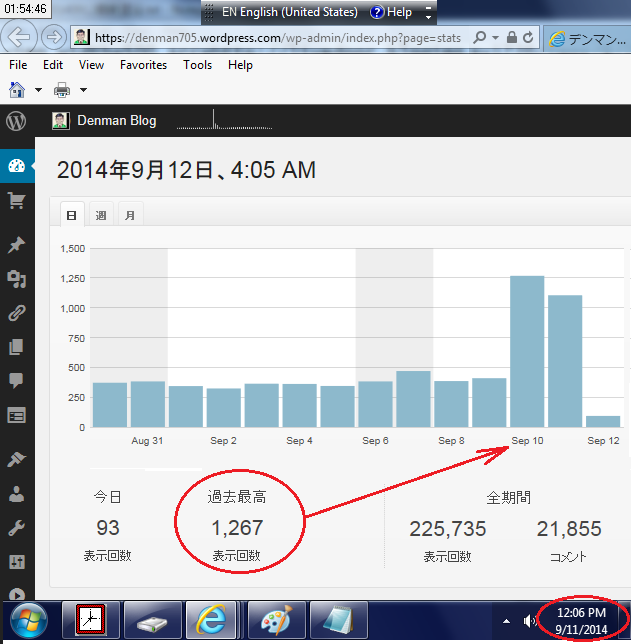Open the Windows Start button
This screenshot has width=631, height=644.
click(x=29, y=621)
